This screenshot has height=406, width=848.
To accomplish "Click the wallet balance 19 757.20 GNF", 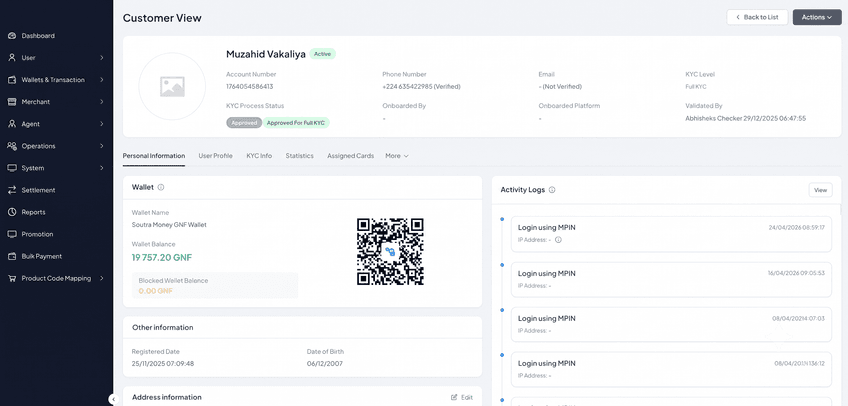I will click(x=162, y=257).
